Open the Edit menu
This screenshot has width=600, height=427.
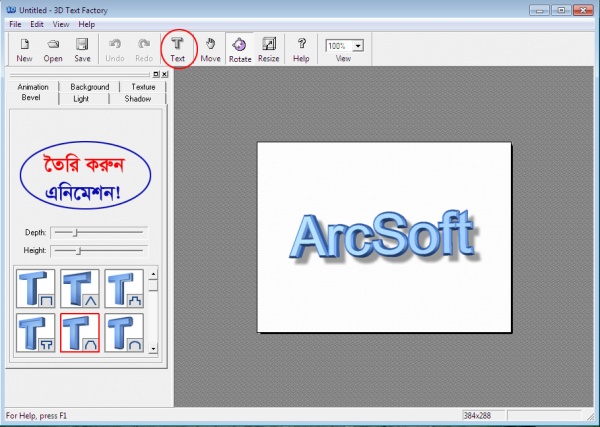(37, 24)
